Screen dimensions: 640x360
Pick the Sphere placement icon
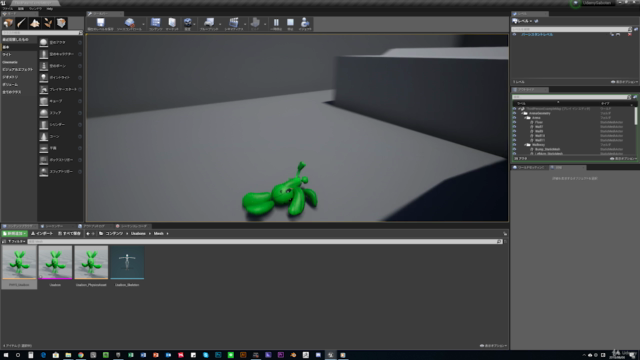click(44, 113)
